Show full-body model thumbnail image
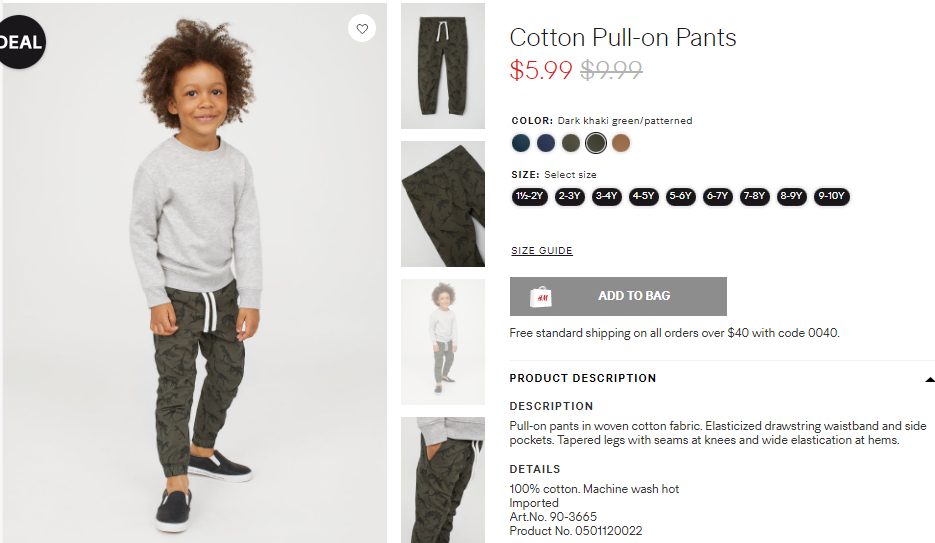The height and width of the screenshot is (543, 935). [x=442, y=342]
